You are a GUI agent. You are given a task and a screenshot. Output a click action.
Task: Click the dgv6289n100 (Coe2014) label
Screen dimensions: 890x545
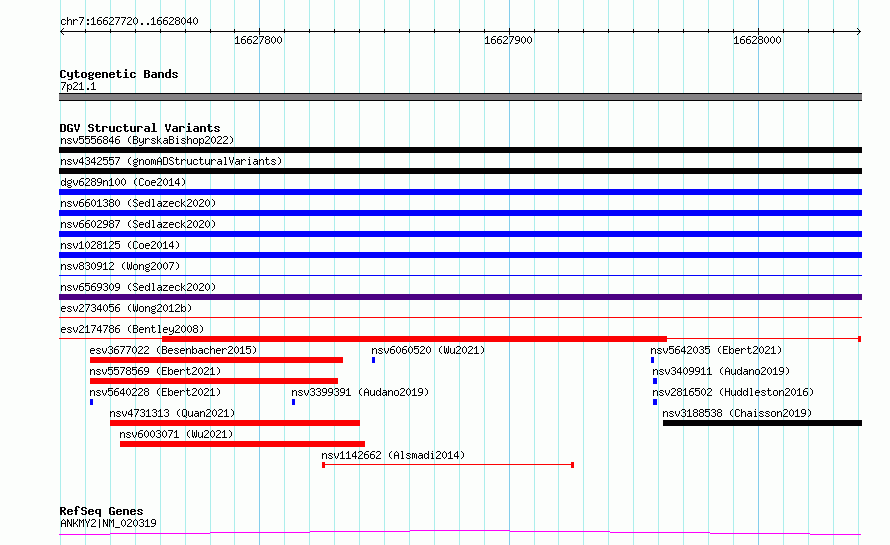click(x=123, y=182)
